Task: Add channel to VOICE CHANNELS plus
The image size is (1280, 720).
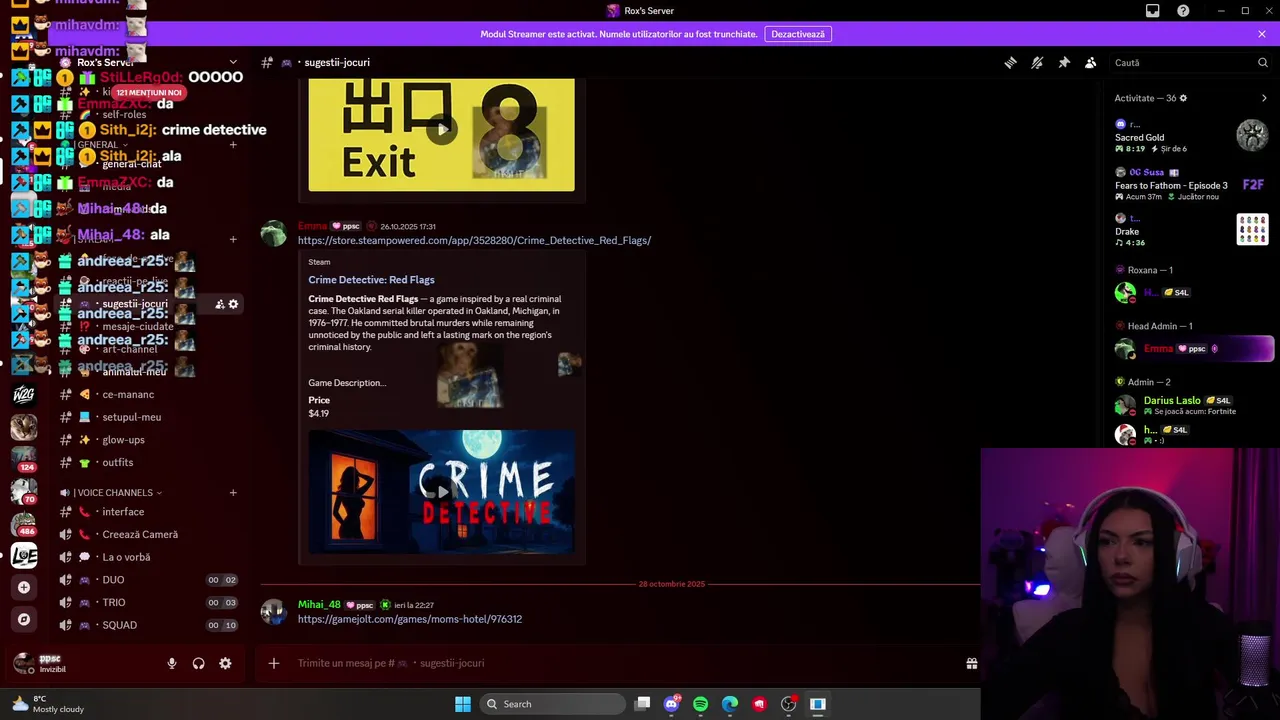Action: pyautogui.click(x=233, y=493)
